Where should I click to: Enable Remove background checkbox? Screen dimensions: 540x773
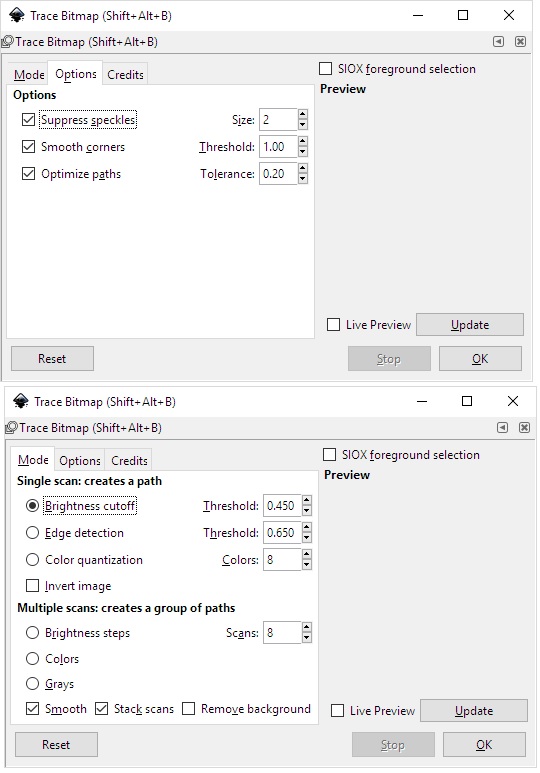(x=188, y=709)
